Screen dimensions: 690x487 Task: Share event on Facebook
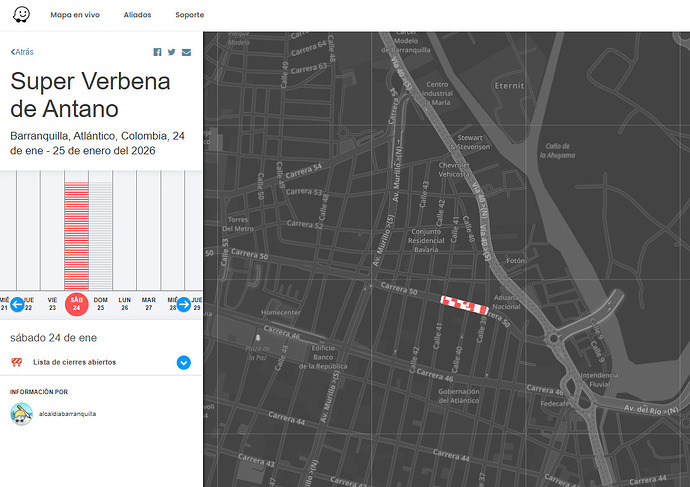click(157, 52)
